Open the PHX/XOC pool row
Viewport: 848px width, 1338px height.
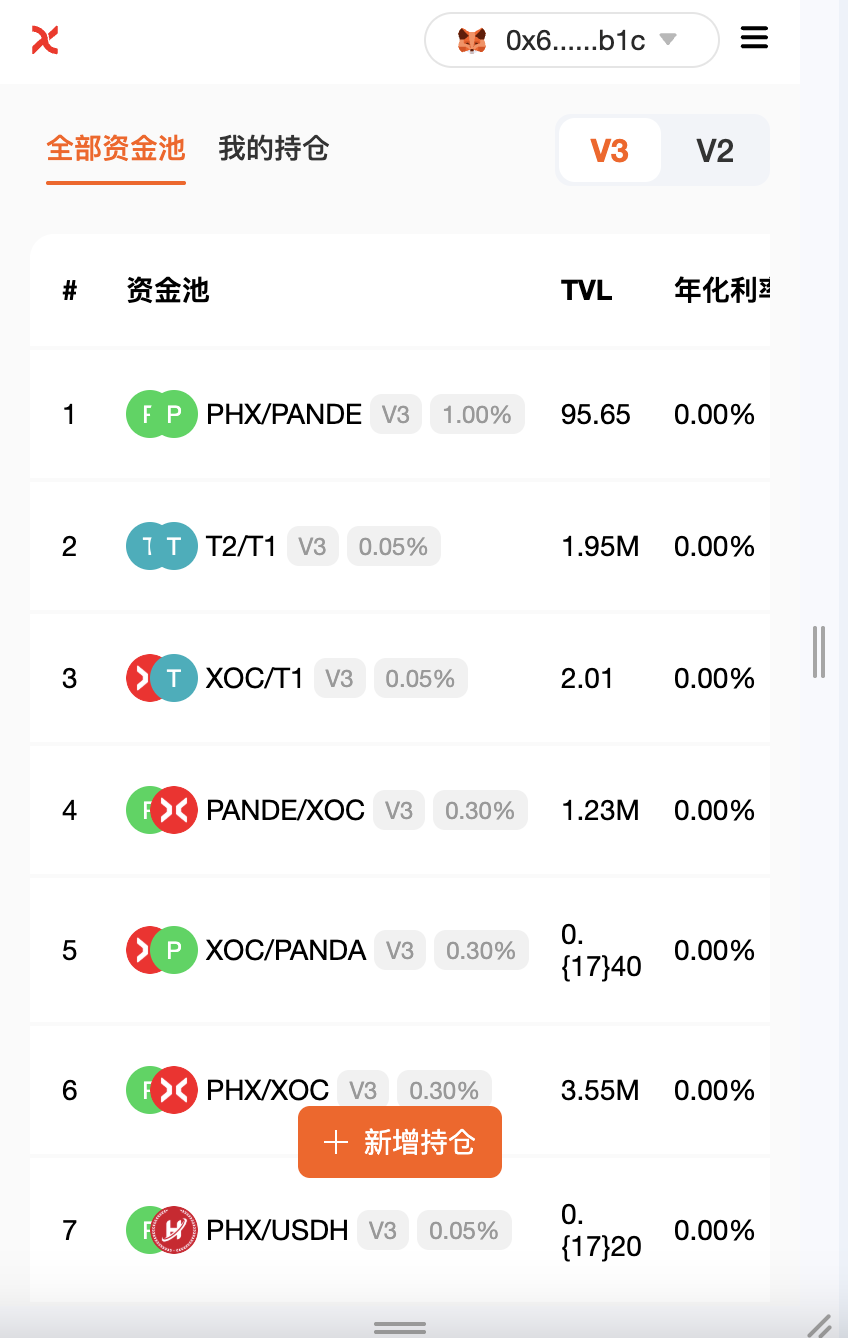[x=400, y=1090]
